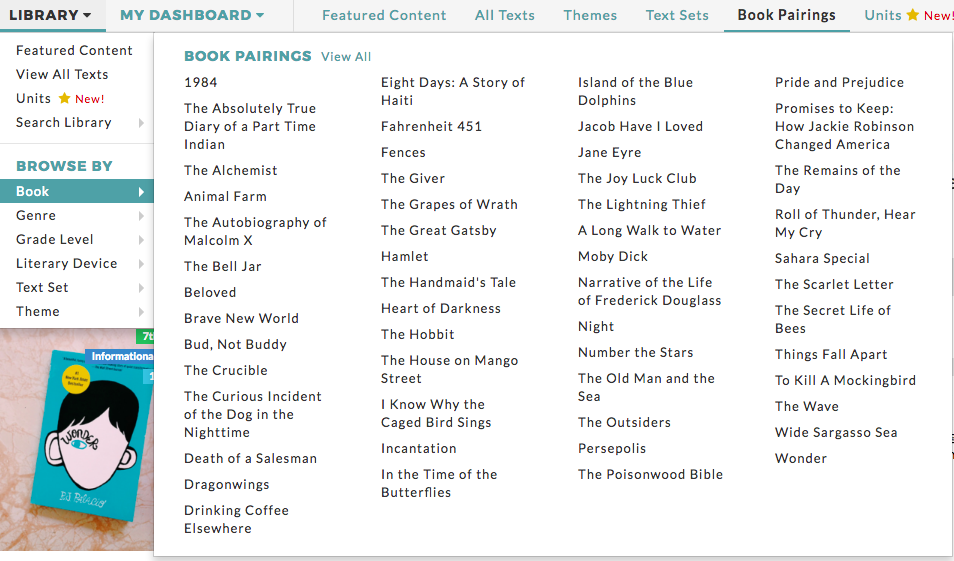The height and width of the screenshot is (561, 954).
Task: Expand the Grade Level submenu arrow
Action: [x=141, y=240]
